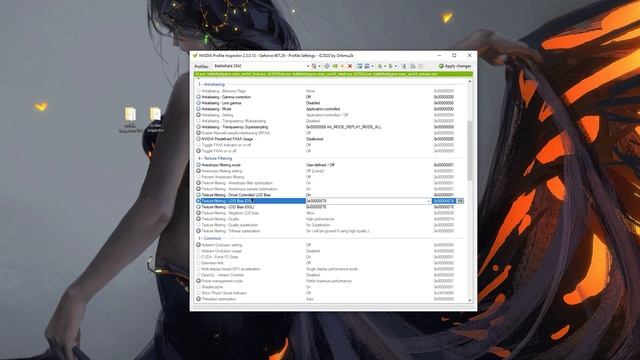640x360 pixels.
Task: Click the AA_MODE_REPLAY_MODE_ALL value
Action: 343,127
